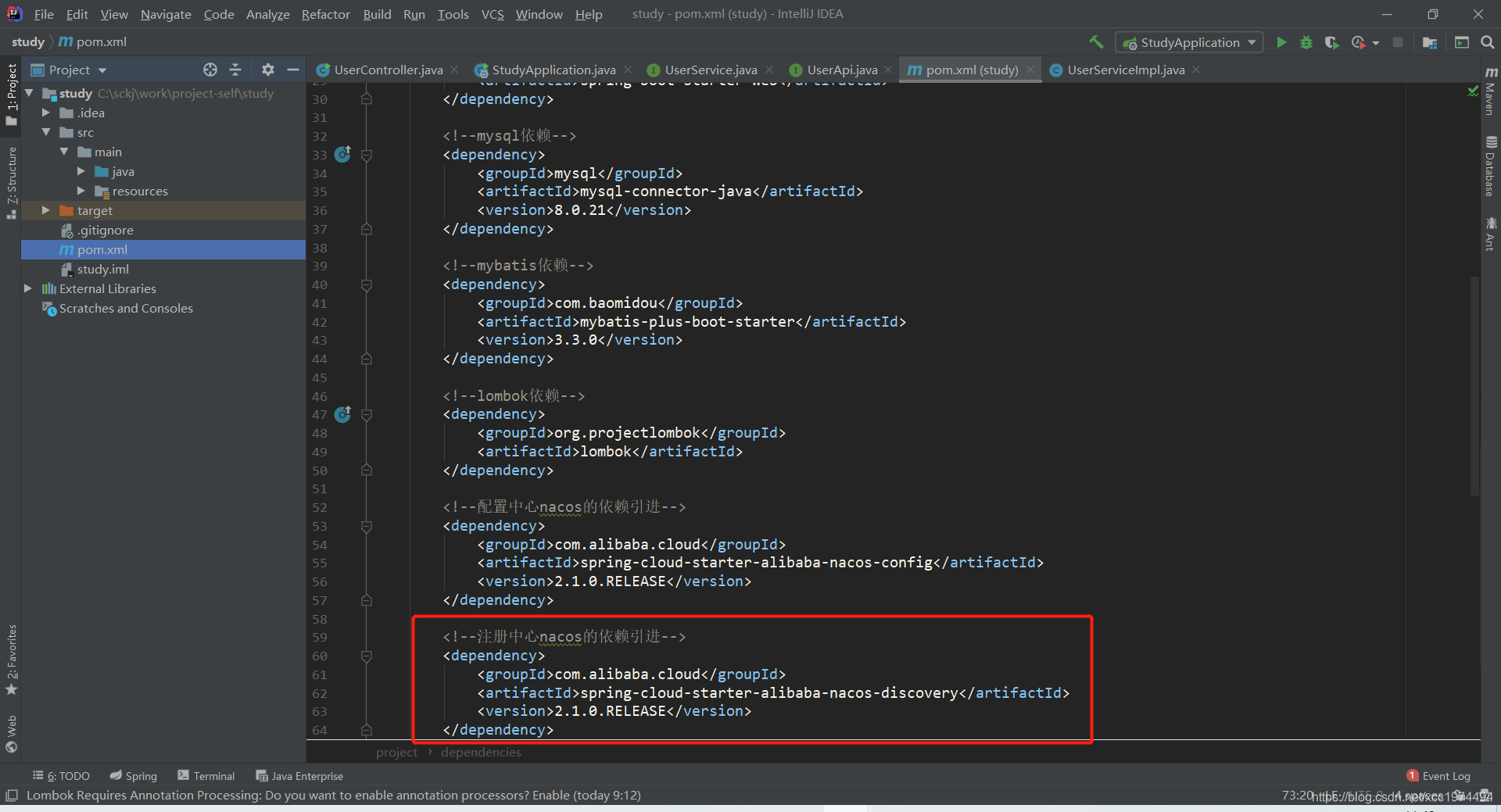This screenshot has width=1501, height=812.
Task: Open the VCS menu
Action: [493, 14]
